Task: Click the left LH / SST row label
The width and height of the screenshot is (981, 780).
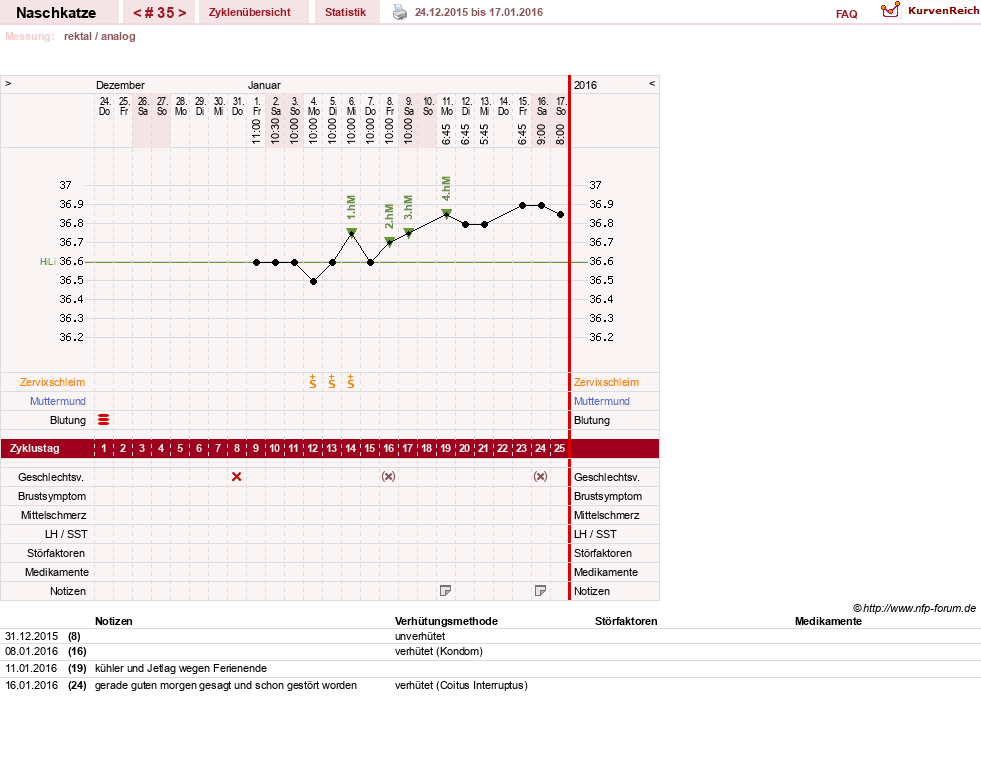Action: point(66,534)
